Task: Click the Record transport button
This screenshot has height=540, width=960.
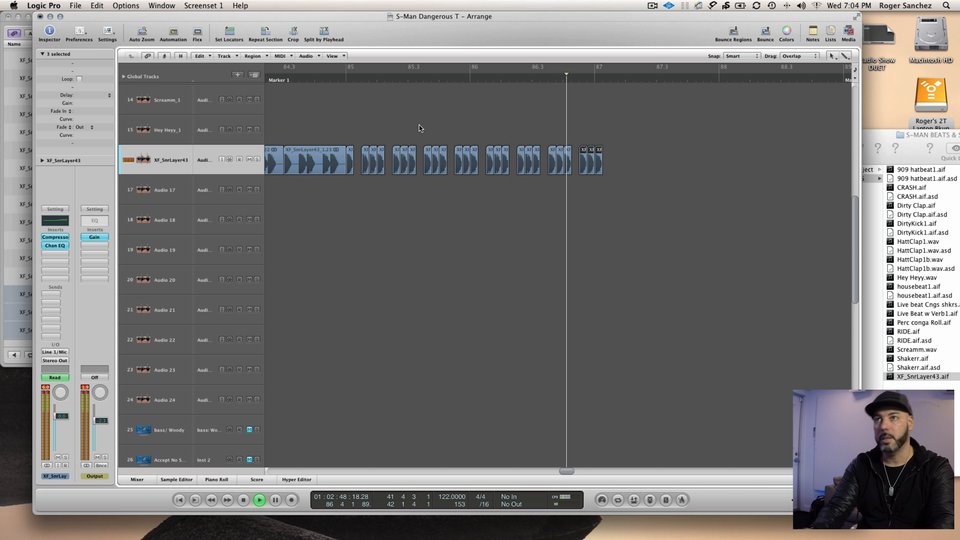Action: [291, 500]
